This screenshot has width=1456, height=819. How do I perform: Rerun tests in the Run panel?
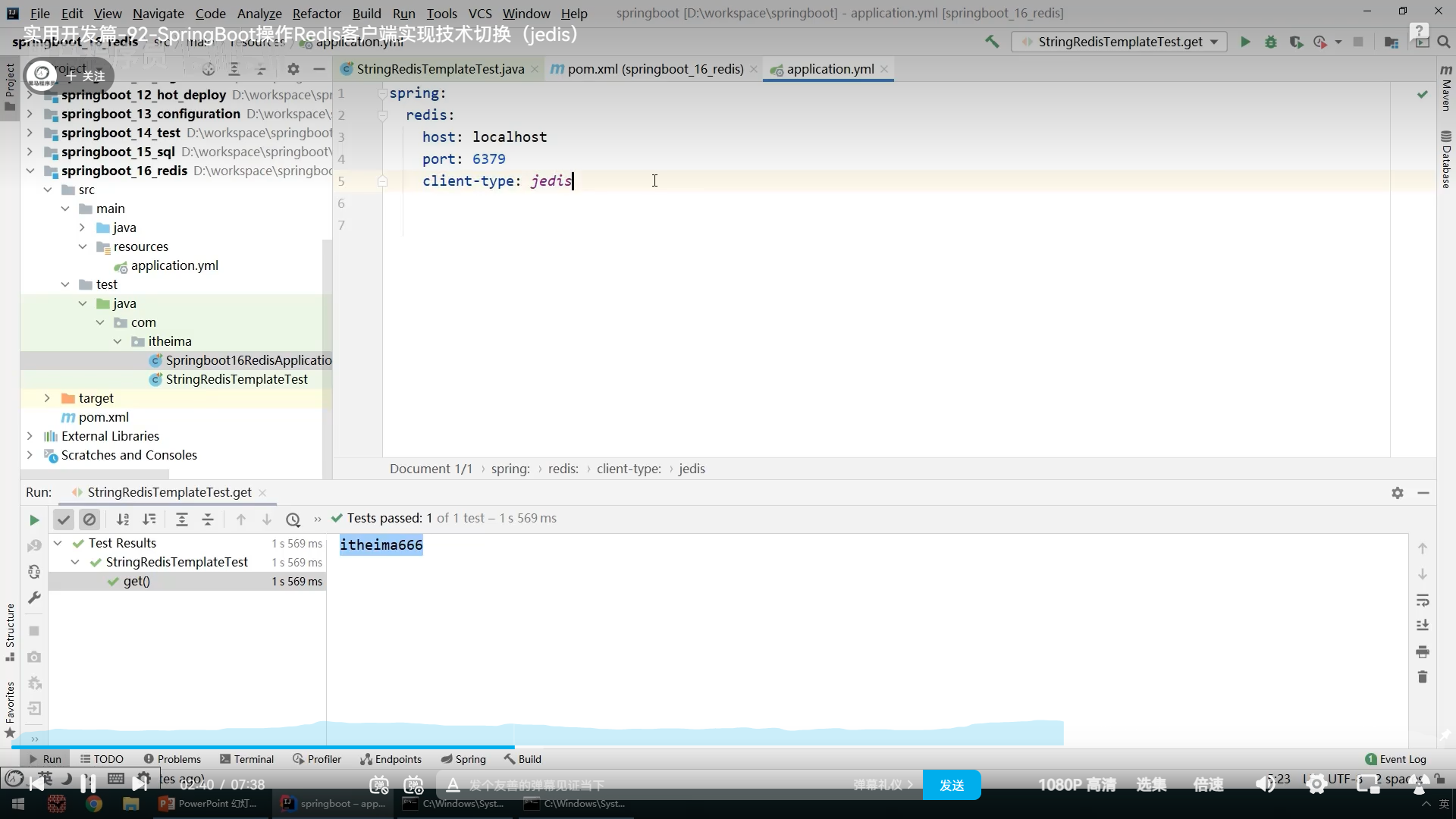tap(34, 519)
